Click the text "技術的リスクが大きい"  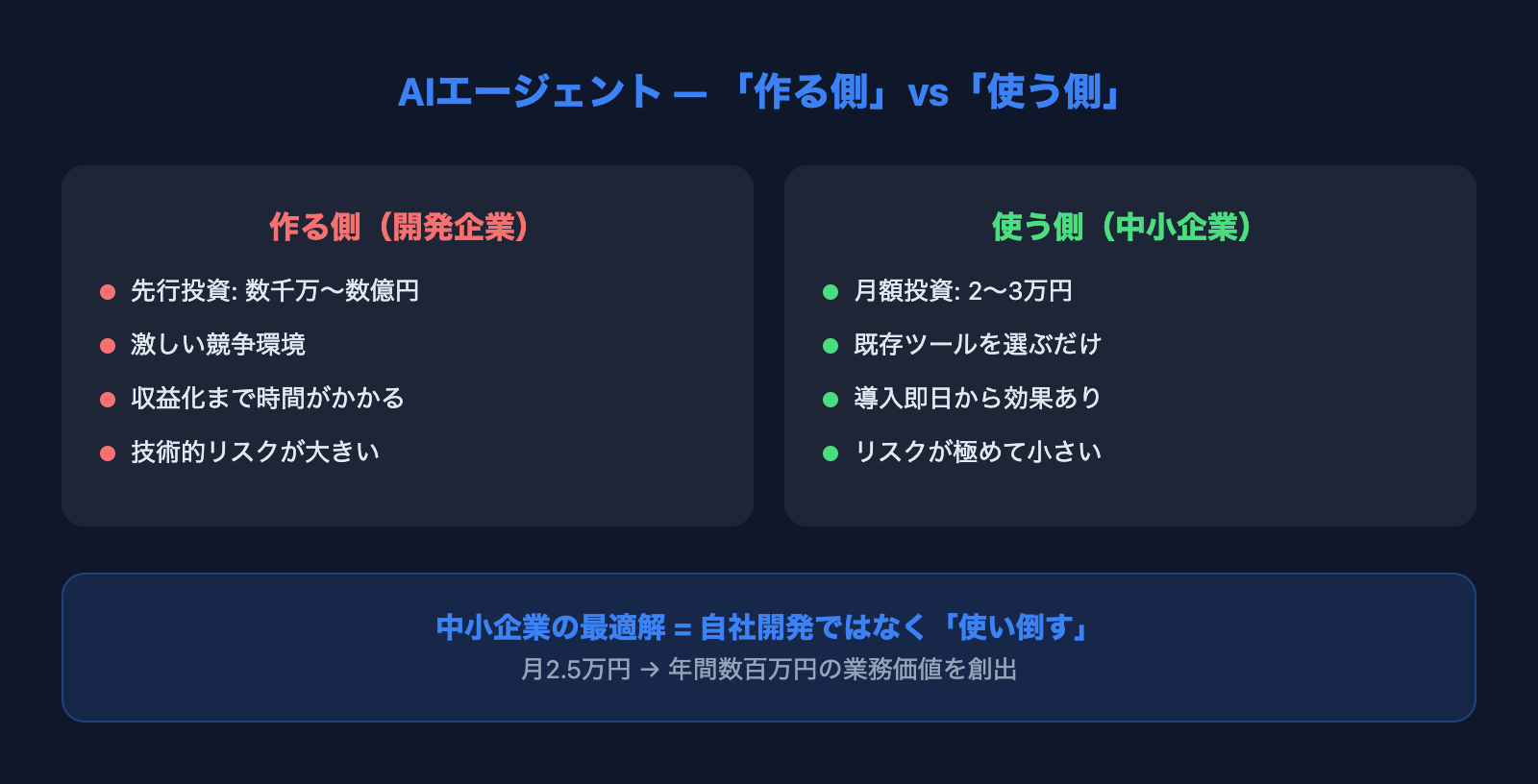tap(256, 453)
